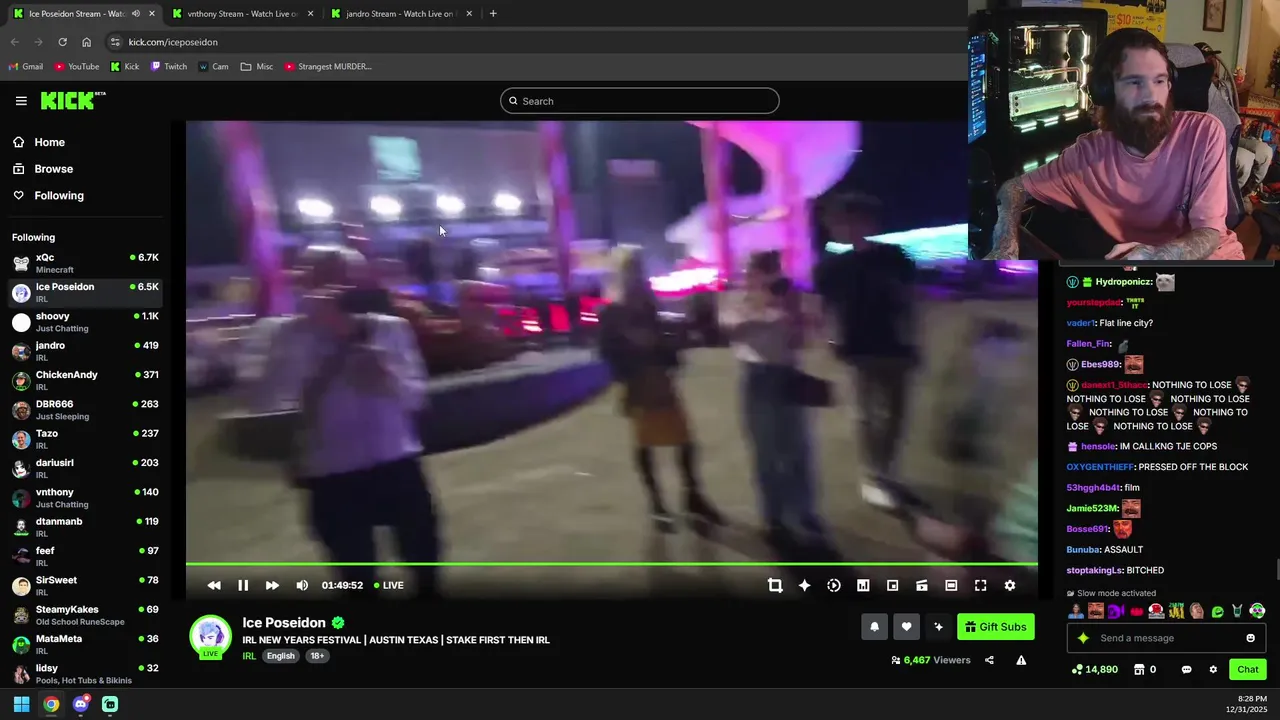Click the clip crop icon in player
1280x720 pixels.
(x=775, y=585)
